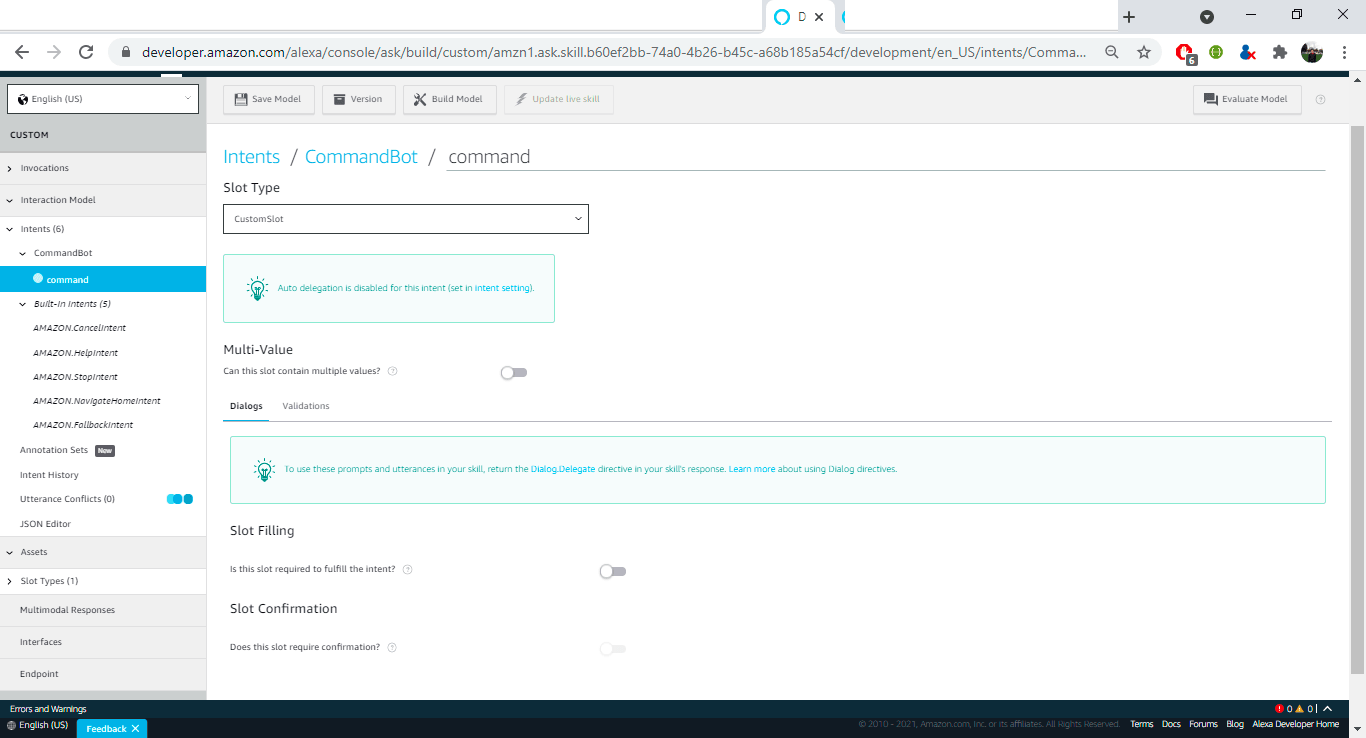The height and width of the screenshot is (738, 1366).
Task: Click the lightbulb icon in Dialog directive notice
Action: [264, 469]
